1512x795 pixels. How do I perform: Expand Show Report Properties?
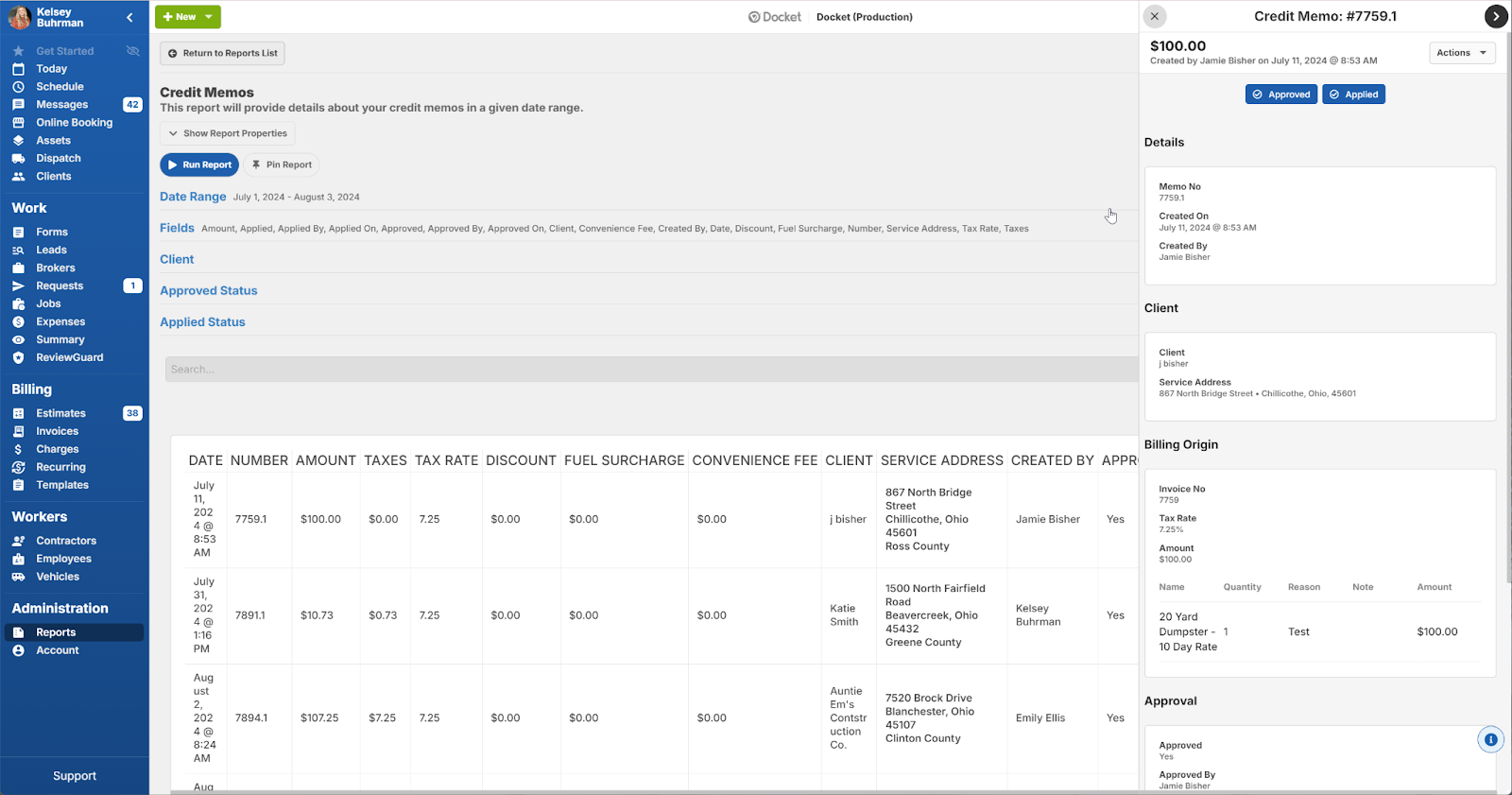point(228,134)
